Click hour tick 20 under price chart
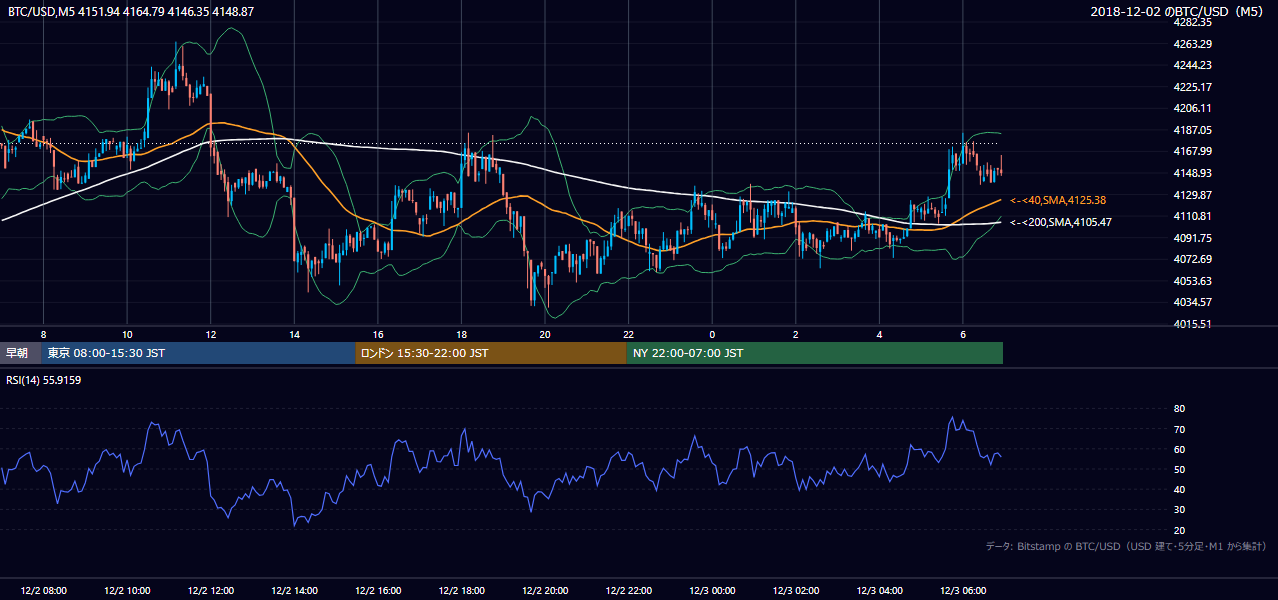This screenshot has width=1278, height=600. [x=545, y=334]
